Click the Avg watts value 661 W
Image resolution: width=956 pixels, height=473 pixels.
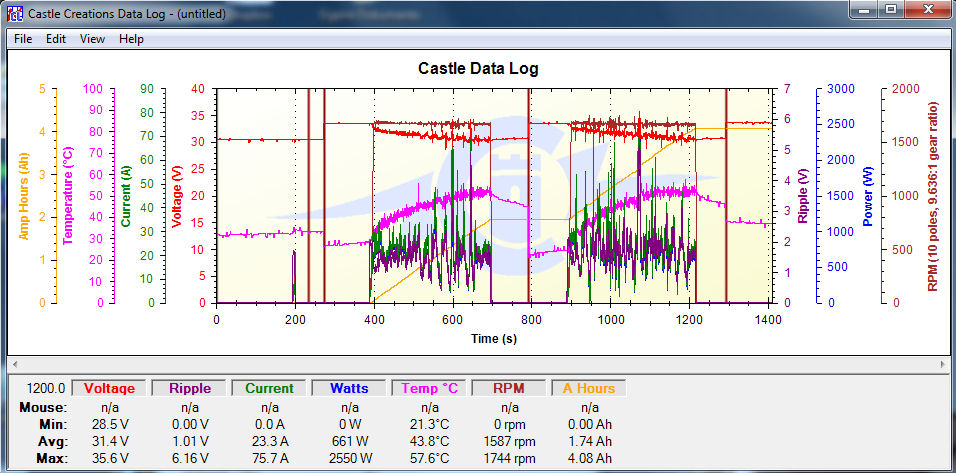tap(349, 441)
